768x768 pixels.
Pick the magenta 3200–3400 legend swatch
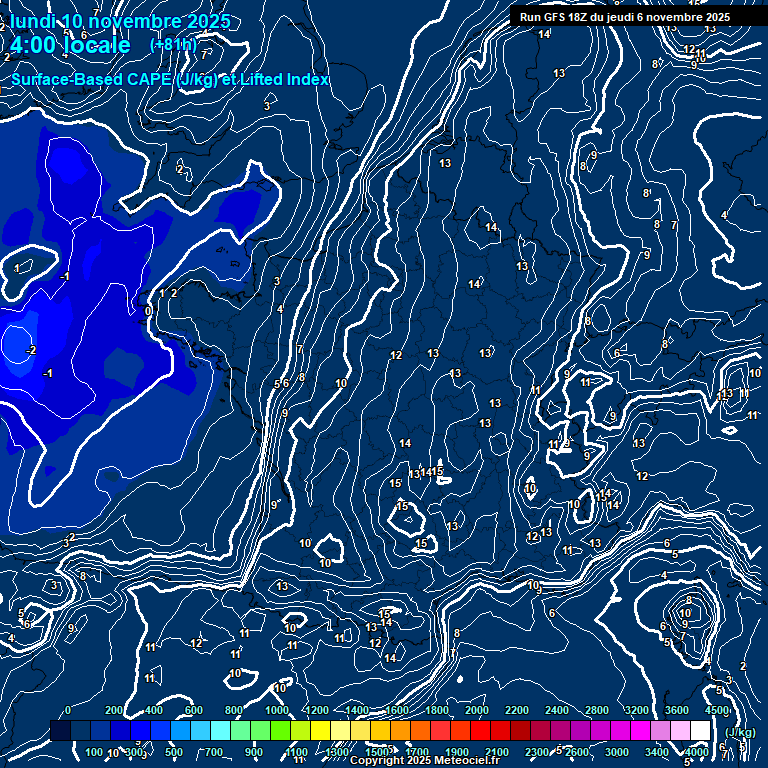(x=640, y=730)
